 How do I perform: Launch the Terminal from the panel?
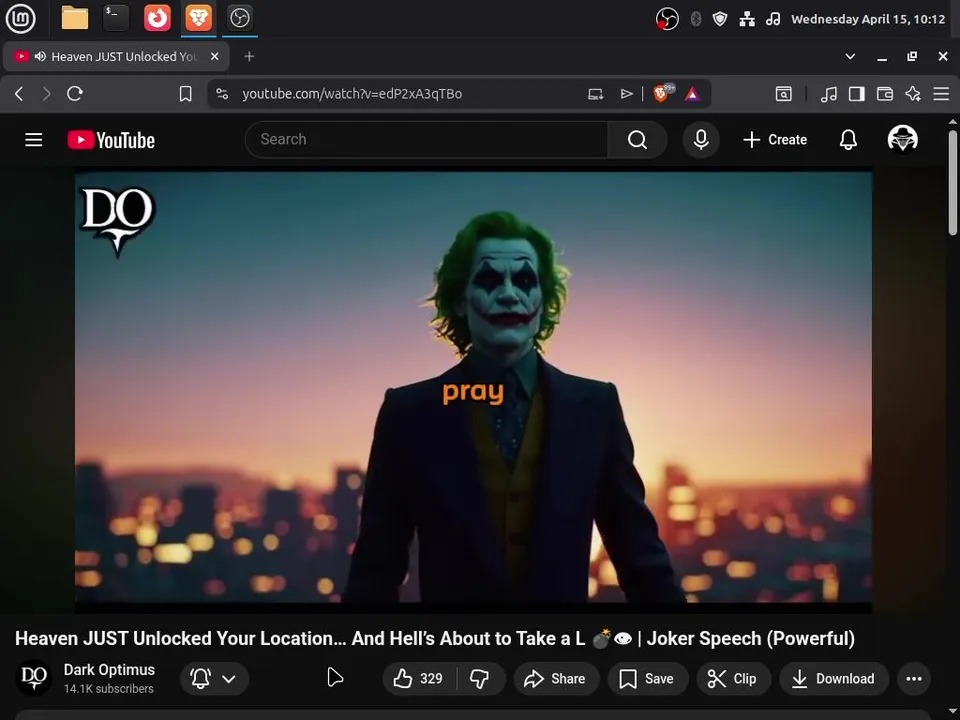click(116, 18)
